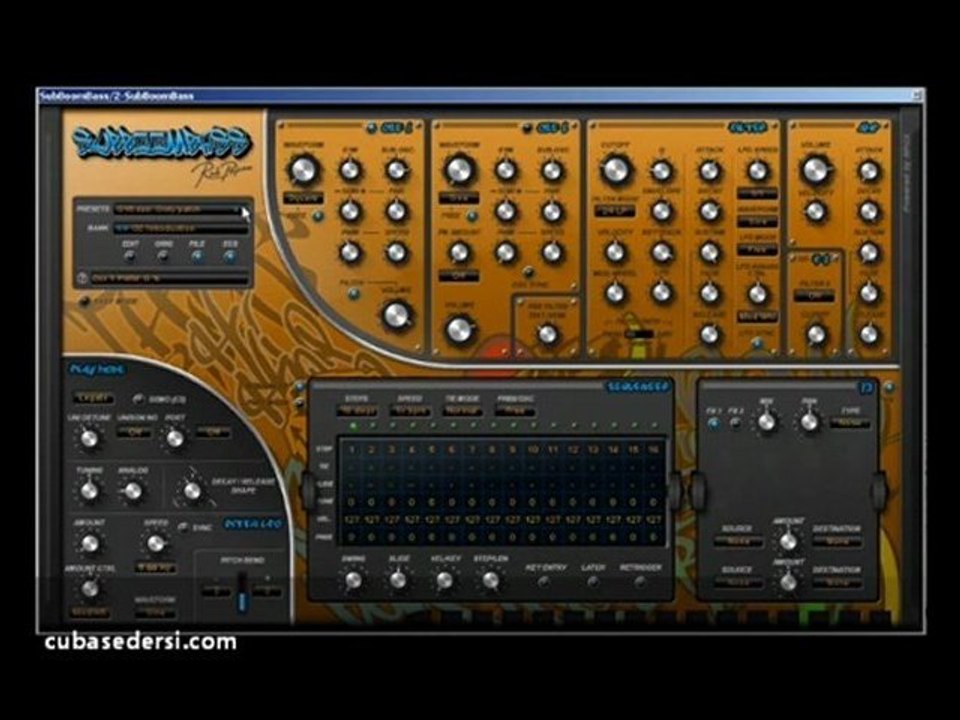Open OSC 1 waveform selector

click(x=303, y=199)
